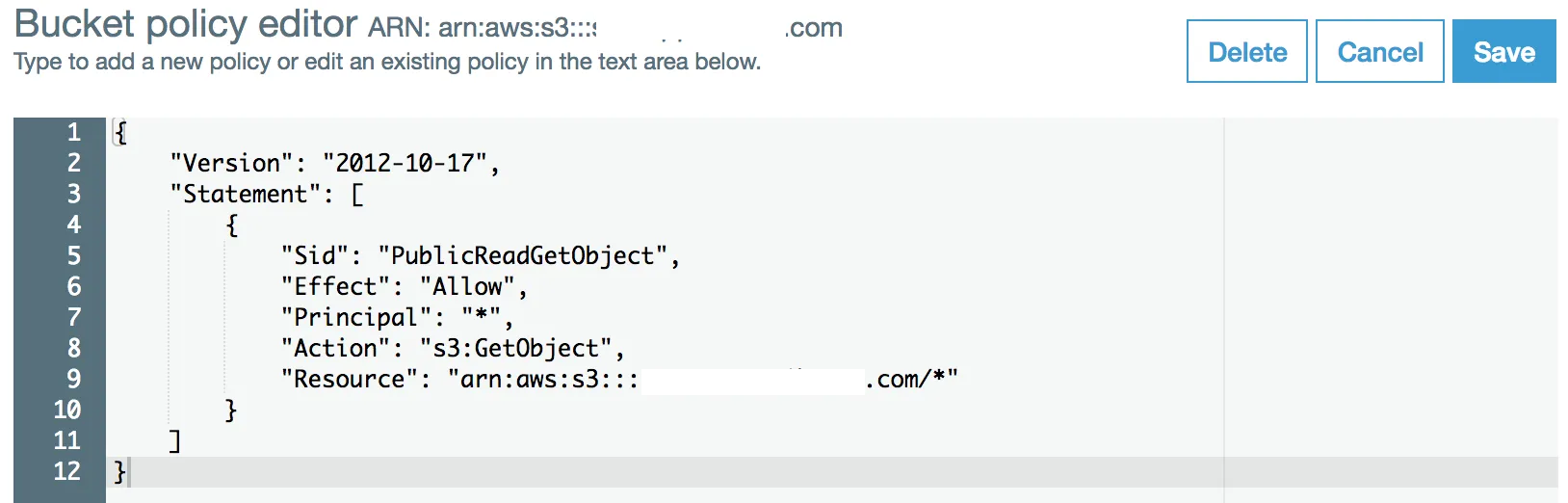Select line number 5 in the gutter
This screenshot has width=1568, height=503.
click(x=73, y=255)
